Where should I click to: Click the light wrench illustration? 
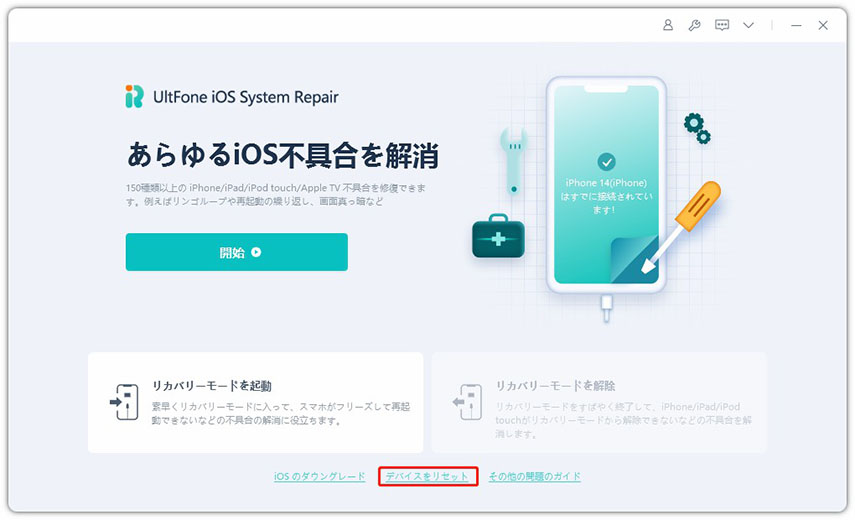513,161
